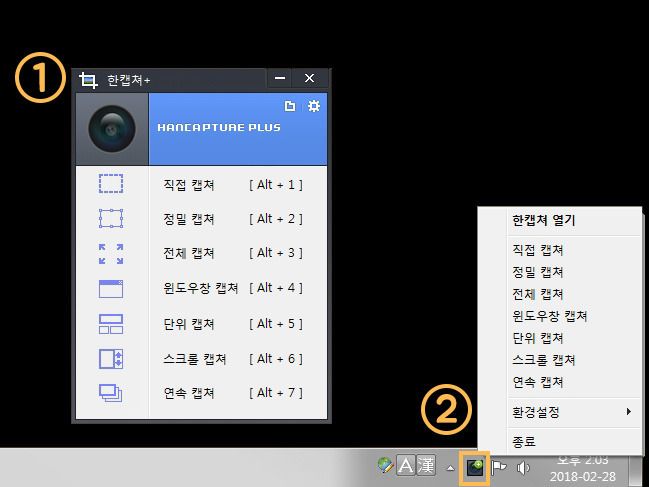Open settings gear in HanCapture header
The image size is (649, 487).
pos(314,106)
